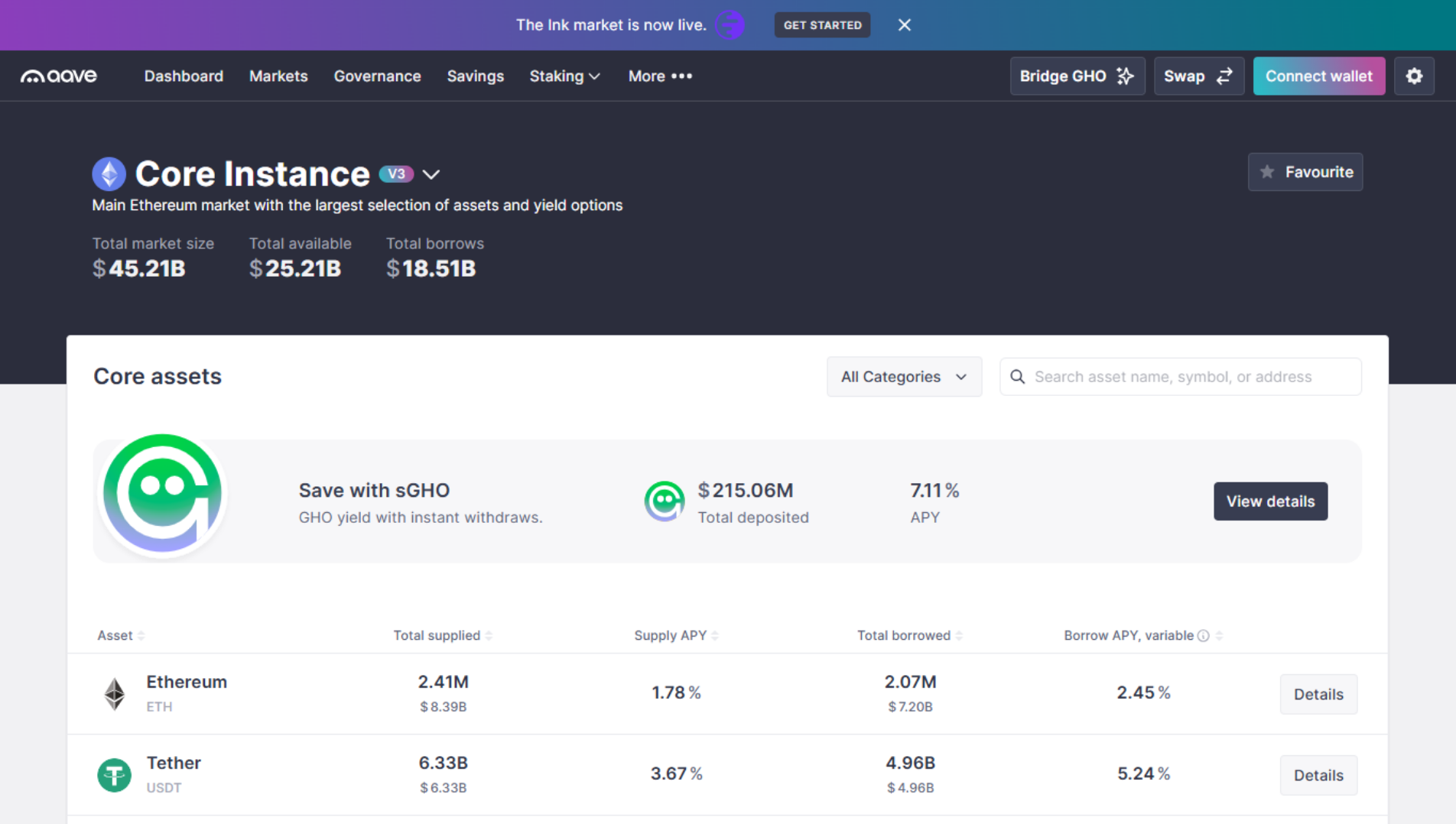Click the info icon beside Borrow APY, variable

pos(1204,636)
